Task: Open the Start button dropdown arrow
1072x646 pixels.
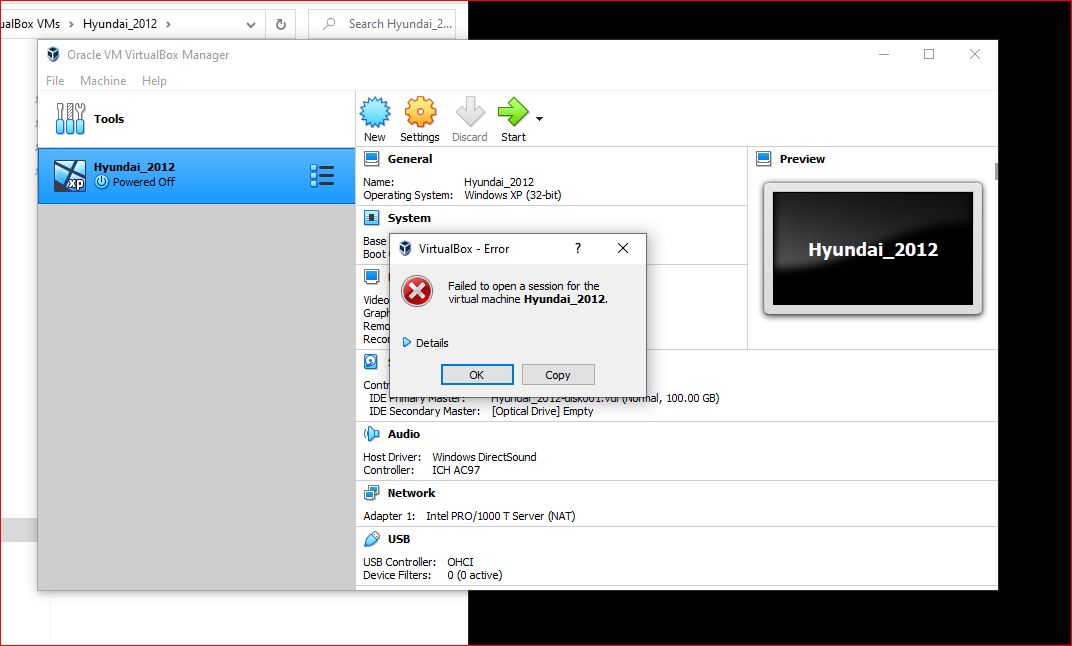Action: 539,119
